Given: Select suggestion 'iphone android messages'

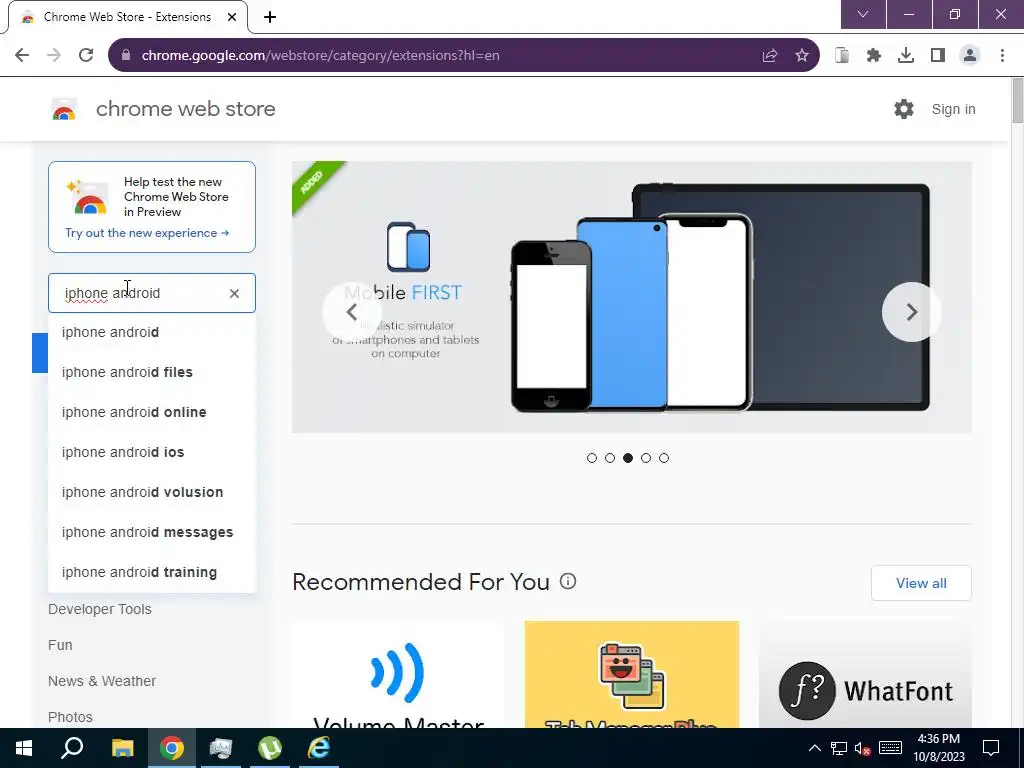Looking at the screenshot, I should [152, 532].
